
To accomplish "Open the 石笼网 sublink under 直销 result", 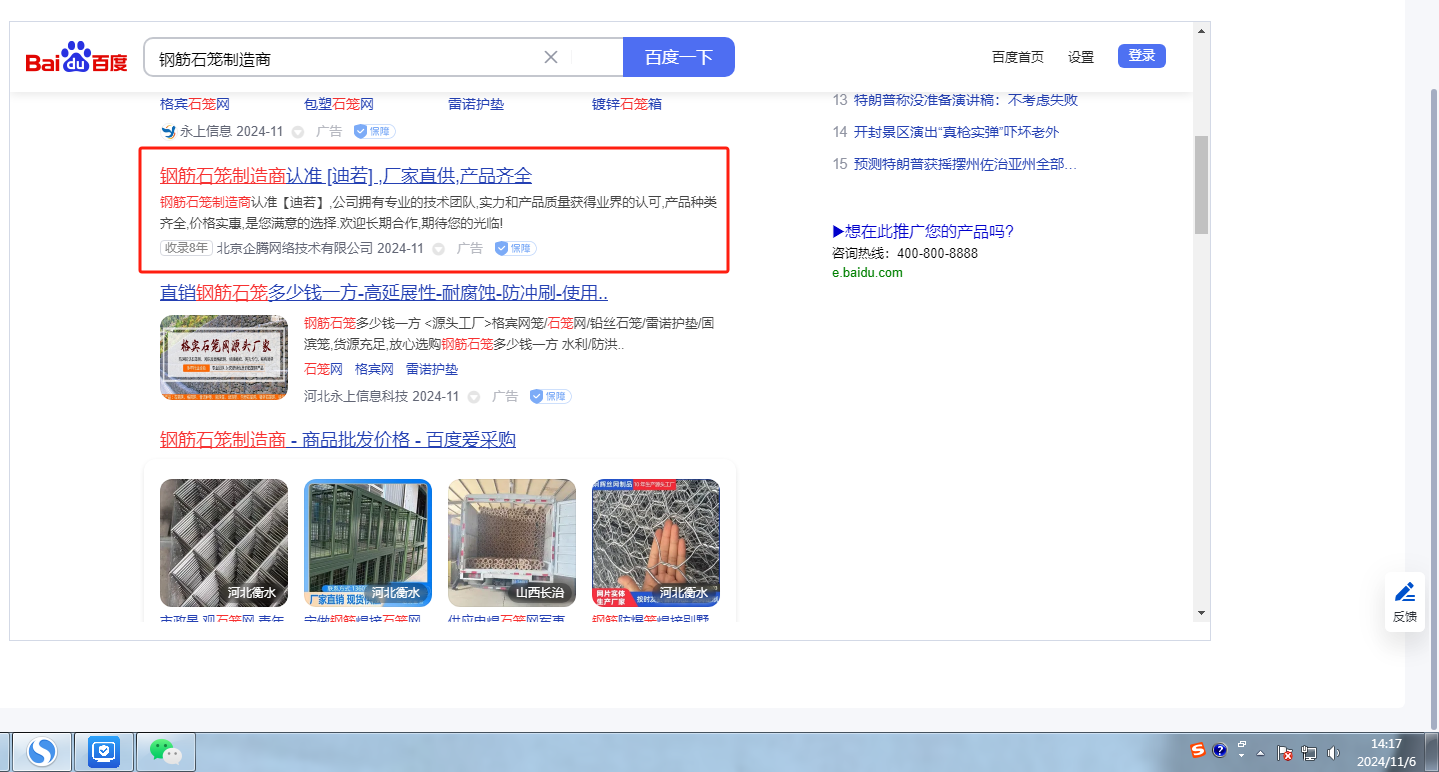I will coord(323,369).
